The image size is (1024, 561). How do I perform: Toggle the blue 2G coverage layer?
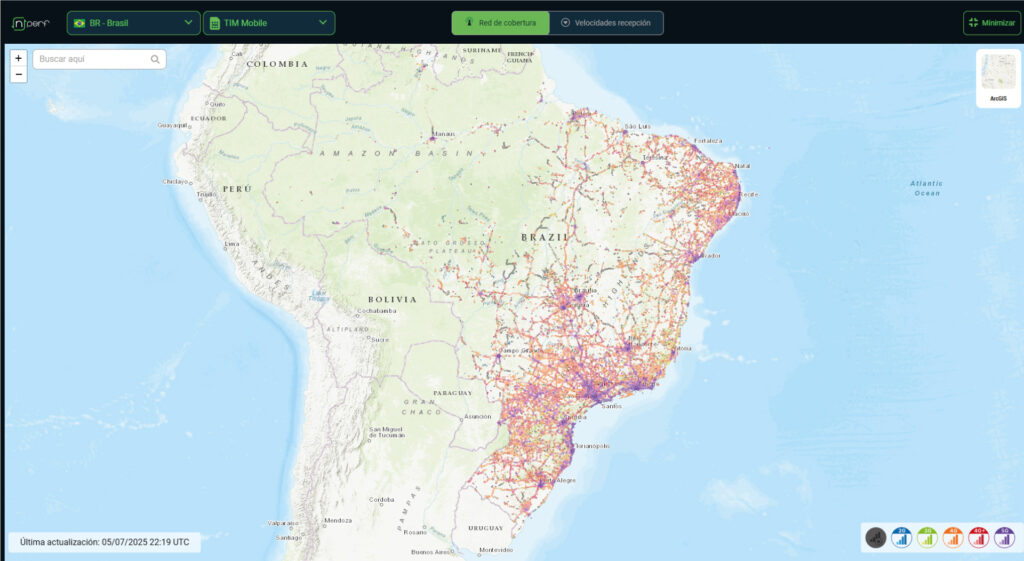pos(901,537)
